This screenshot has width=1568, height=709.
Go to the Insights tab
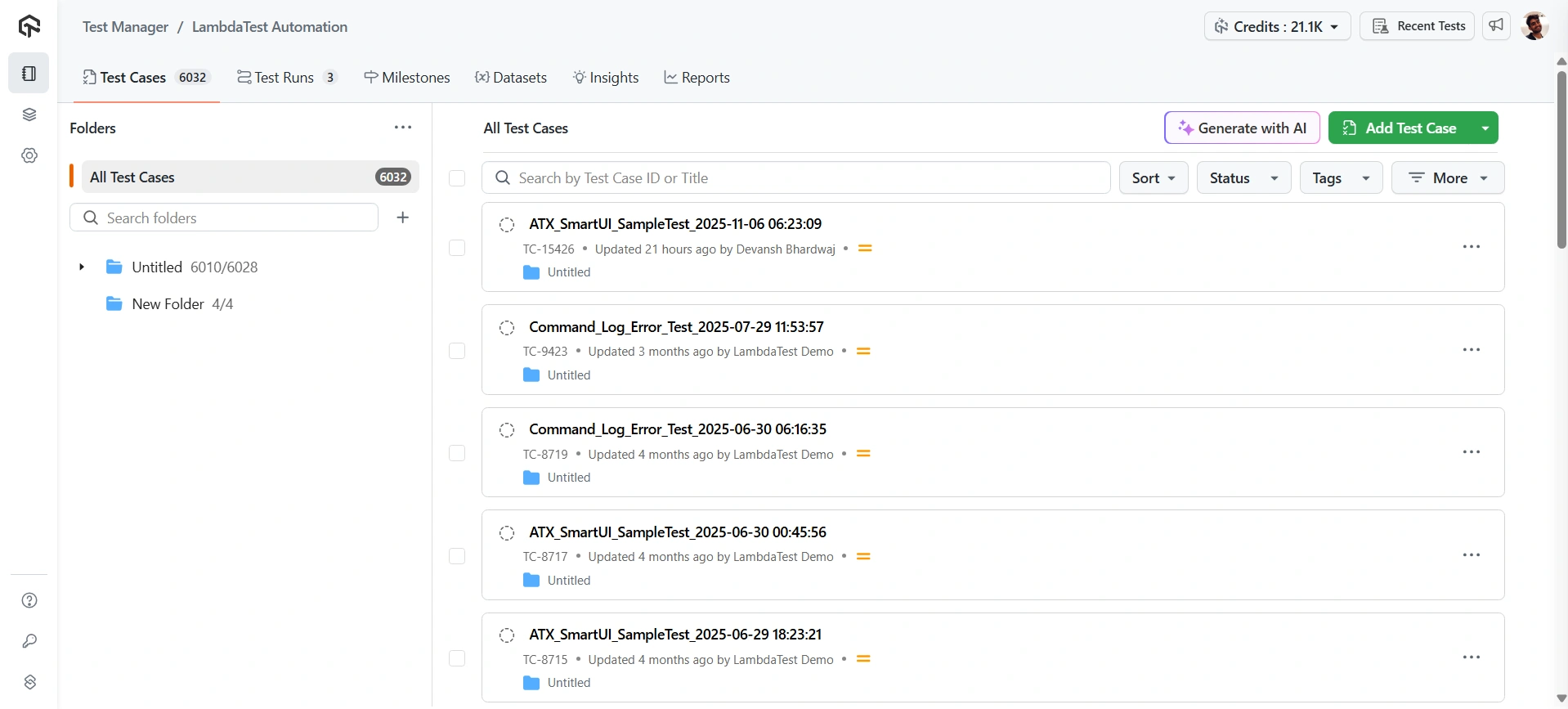(606, 78)
